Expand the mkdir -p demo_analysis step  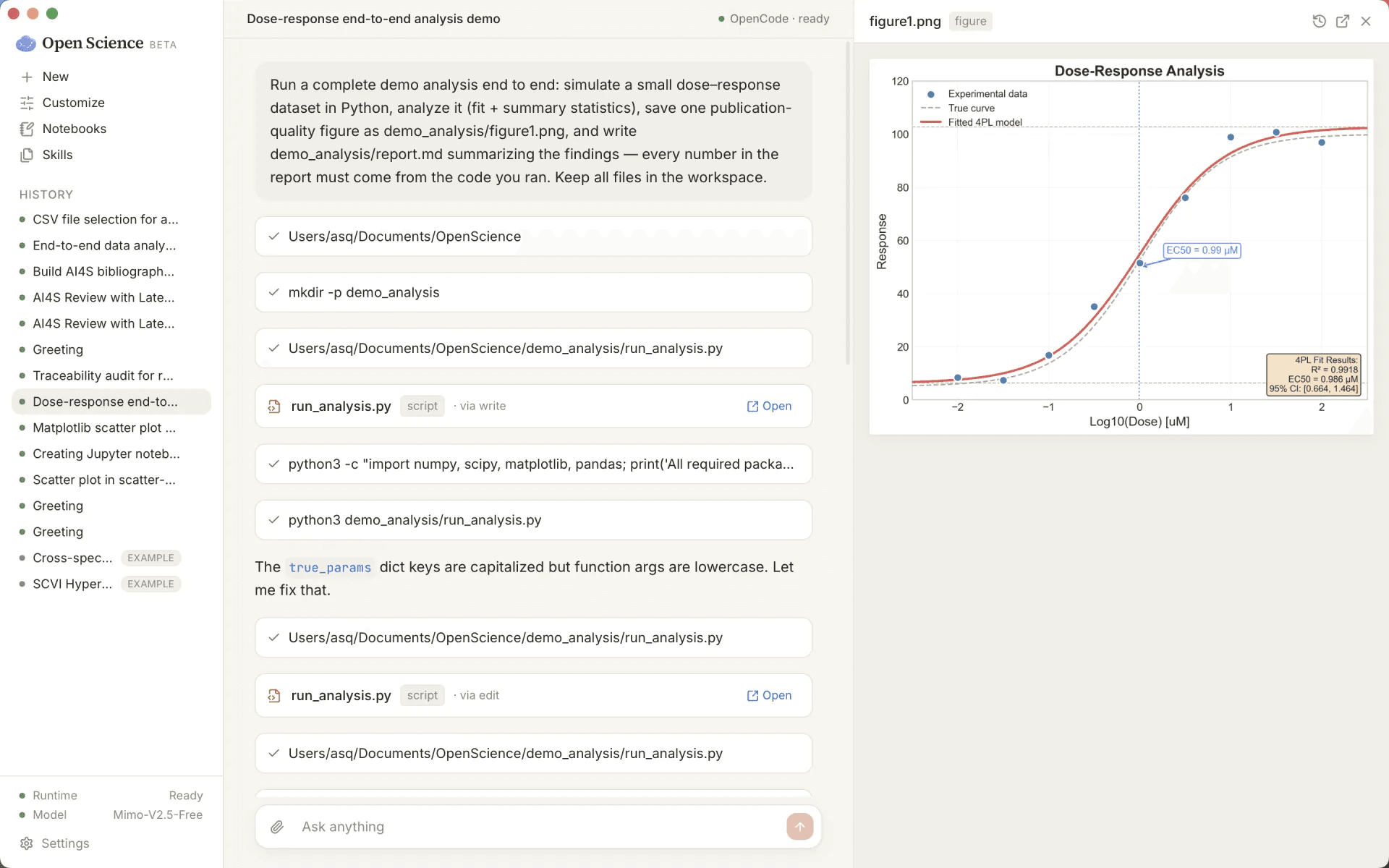coord(533,292)
